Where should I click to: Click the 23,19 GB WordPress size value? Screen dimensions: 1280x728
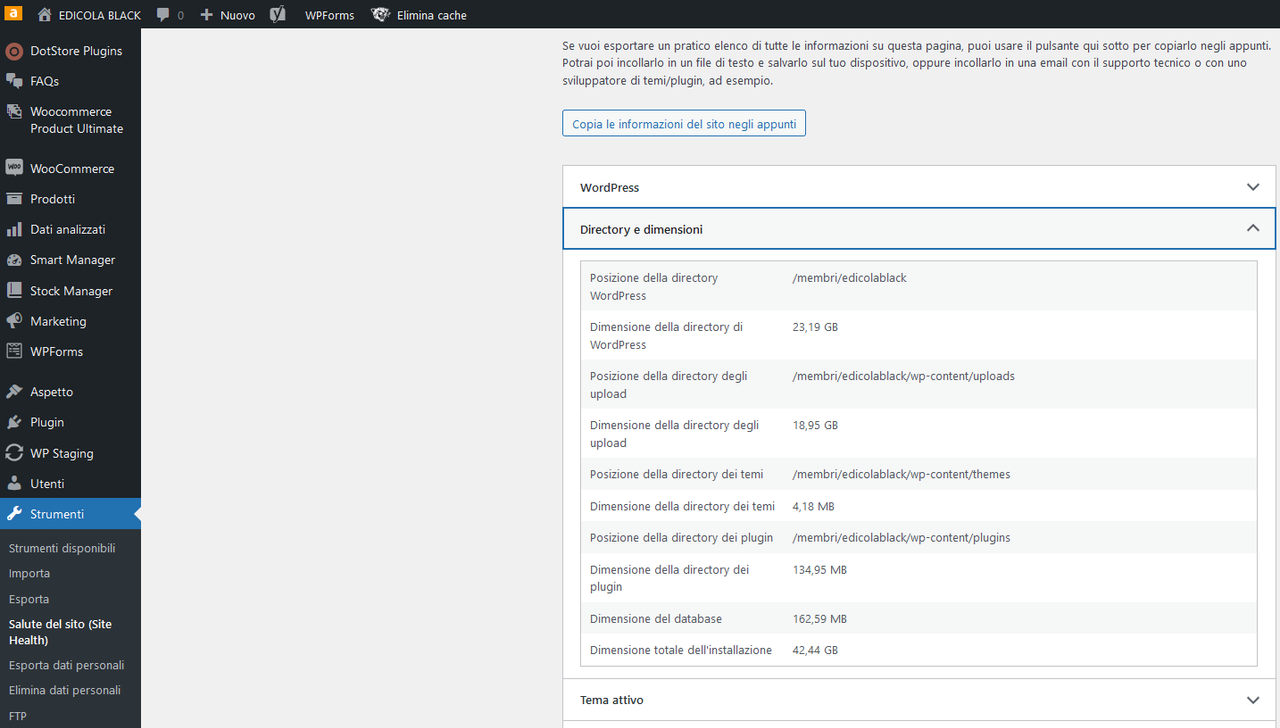point(815,327)
